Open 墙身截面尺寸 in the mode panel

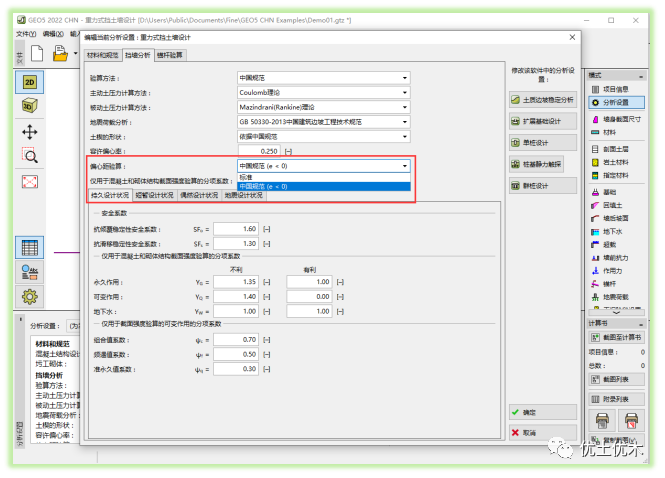[616, 120]
